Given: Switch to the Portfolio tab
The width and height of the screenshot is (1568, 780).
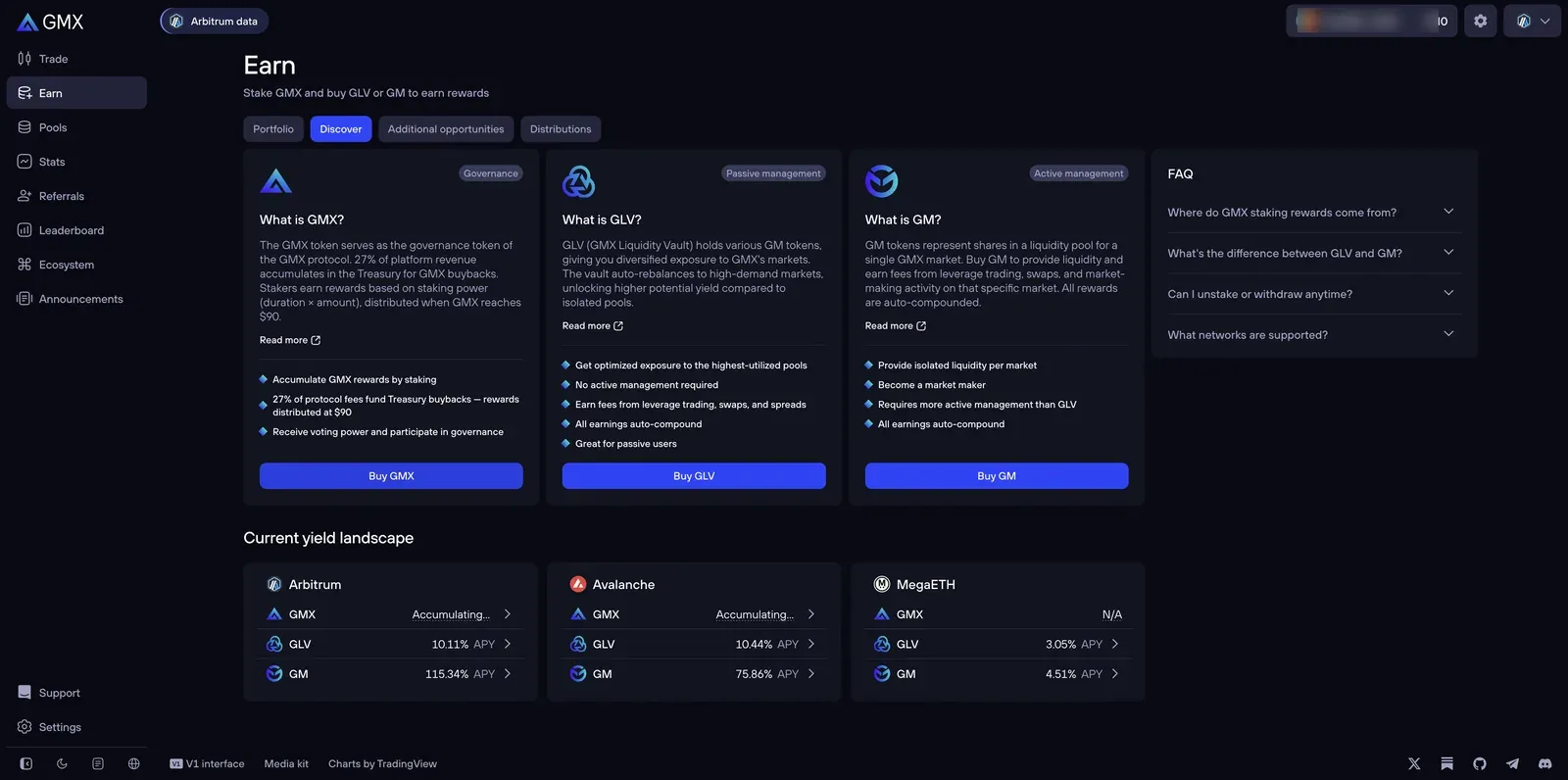Looking at the screenshot, I should [273, 129].
